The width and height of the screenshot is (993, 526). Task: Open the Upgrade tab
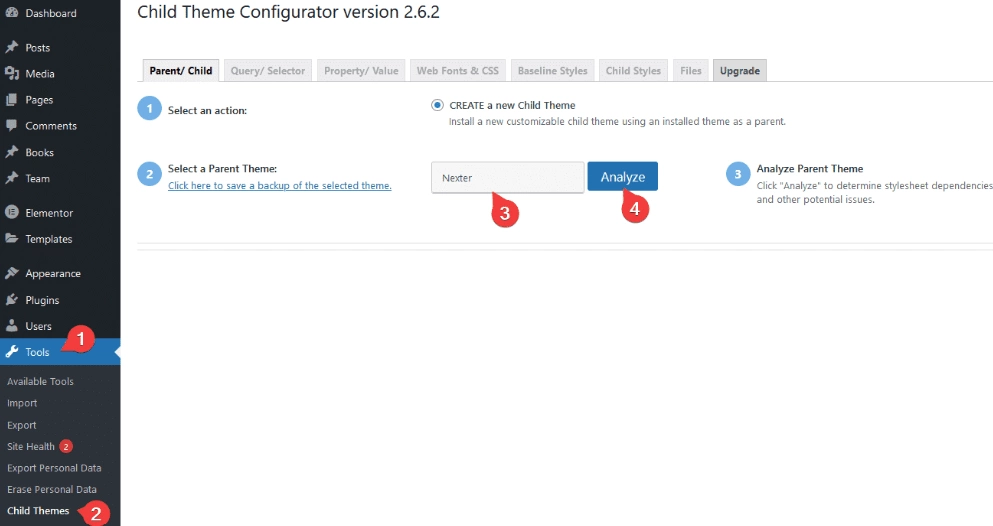(740, 71)
